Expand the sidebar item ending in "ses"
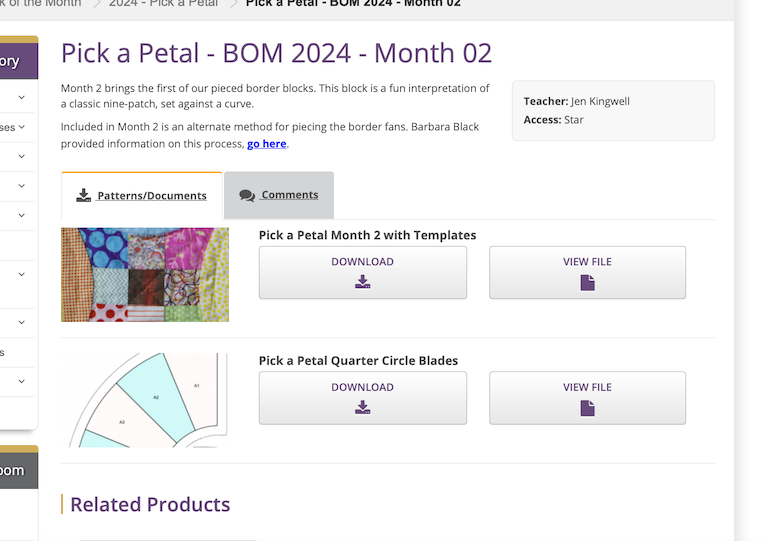 [x=21, y=127]
